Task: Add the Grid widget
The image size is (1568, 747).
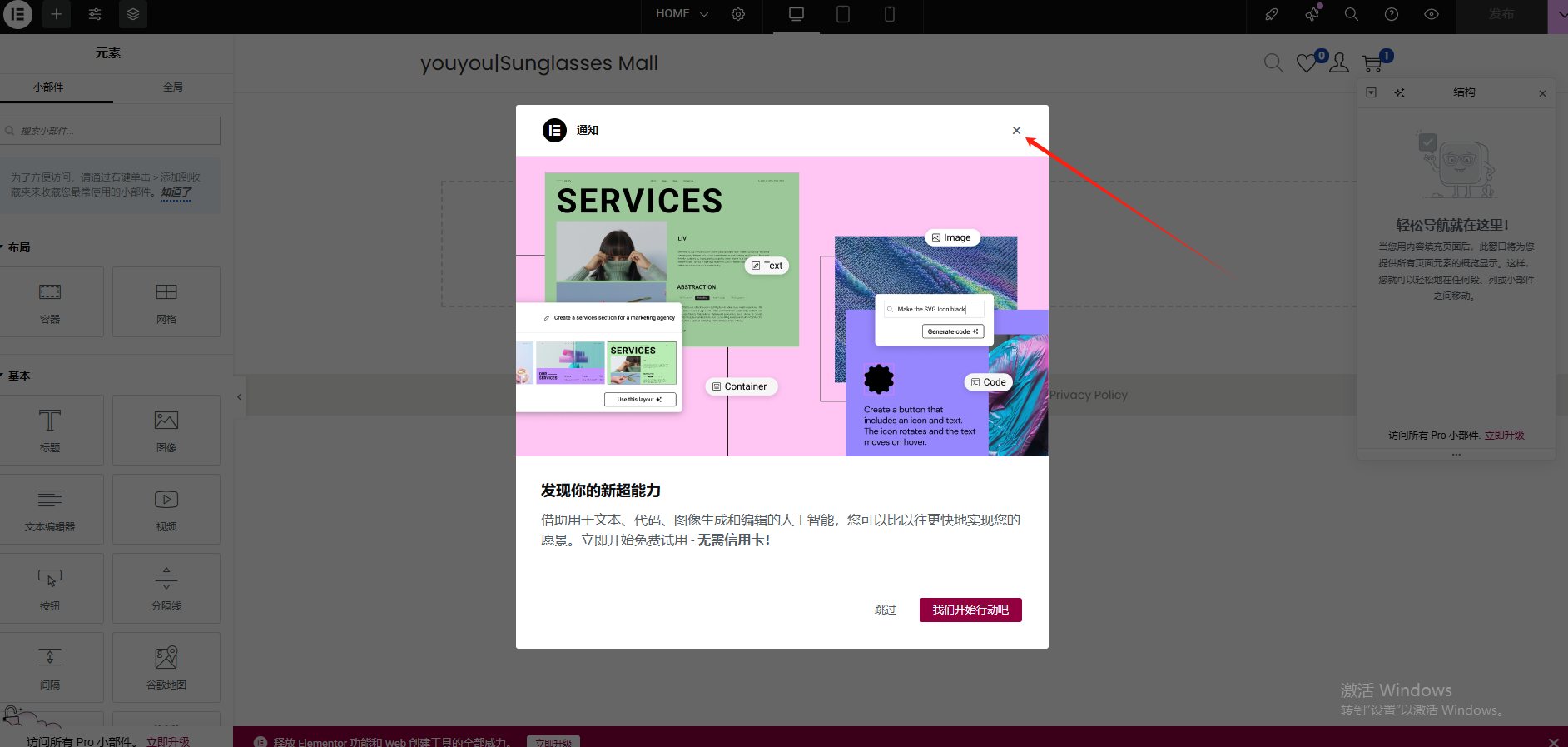Action: pos(166,301)
